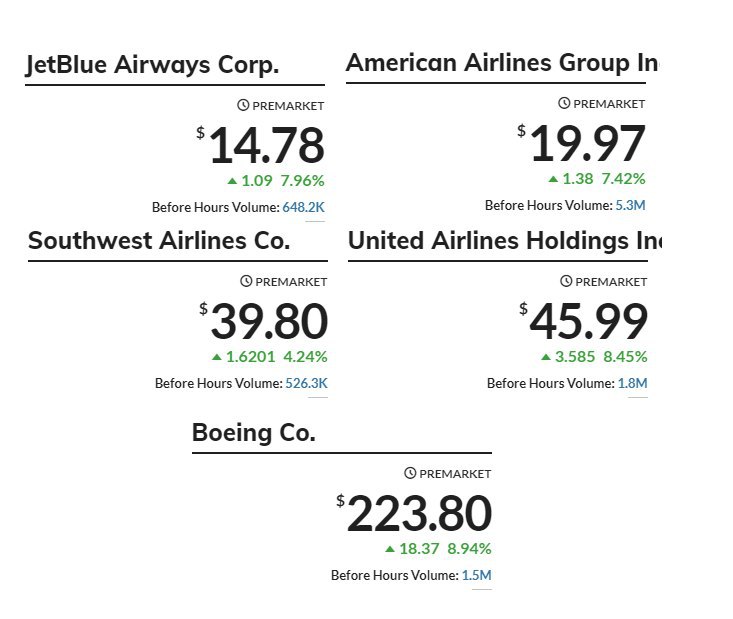This screenshot has width=733, height=619.
Task: Open the United Airlines Holdings title
Action: point(505,241)
